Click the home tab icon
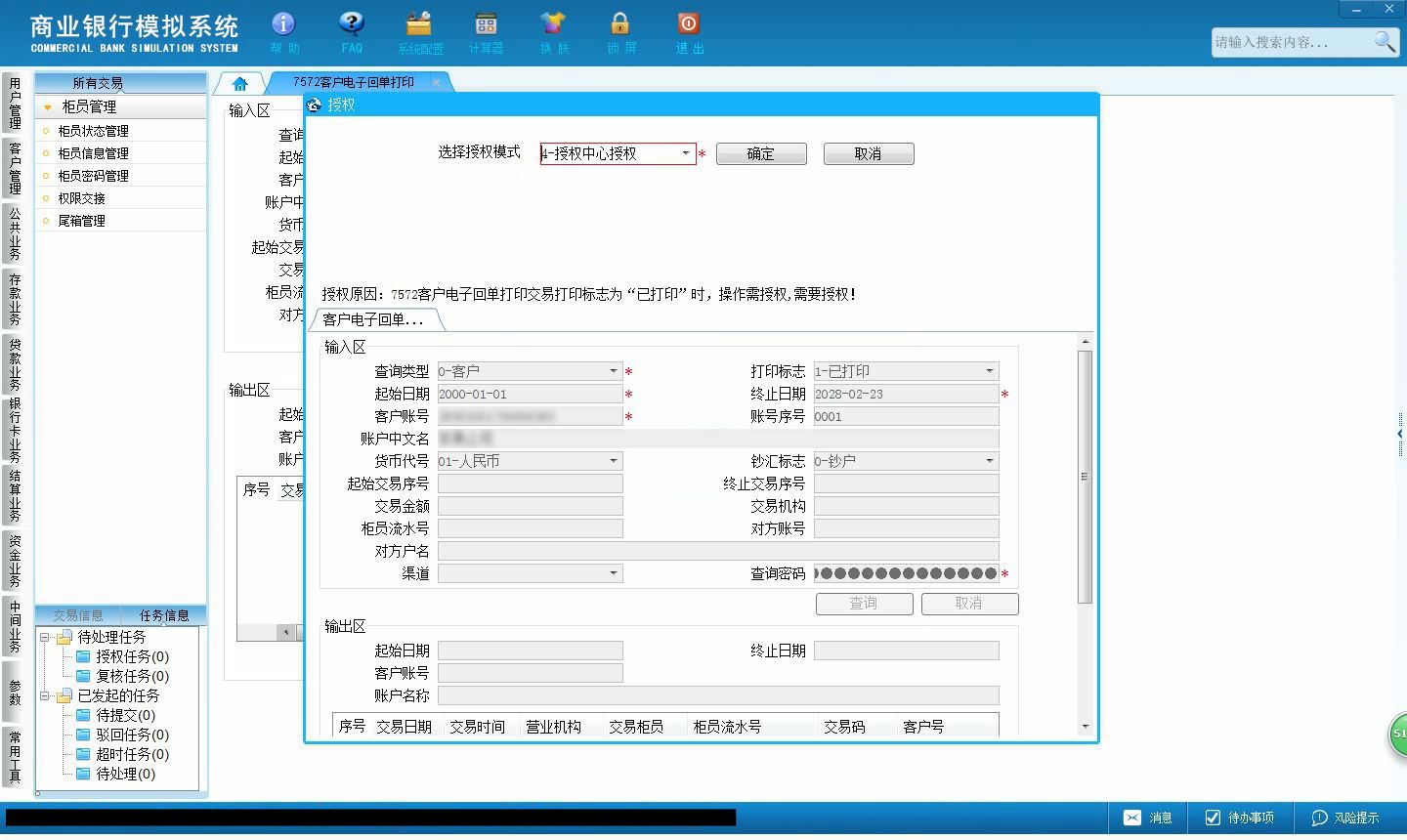Screen dimensions: 1407x840 [240, 83]
